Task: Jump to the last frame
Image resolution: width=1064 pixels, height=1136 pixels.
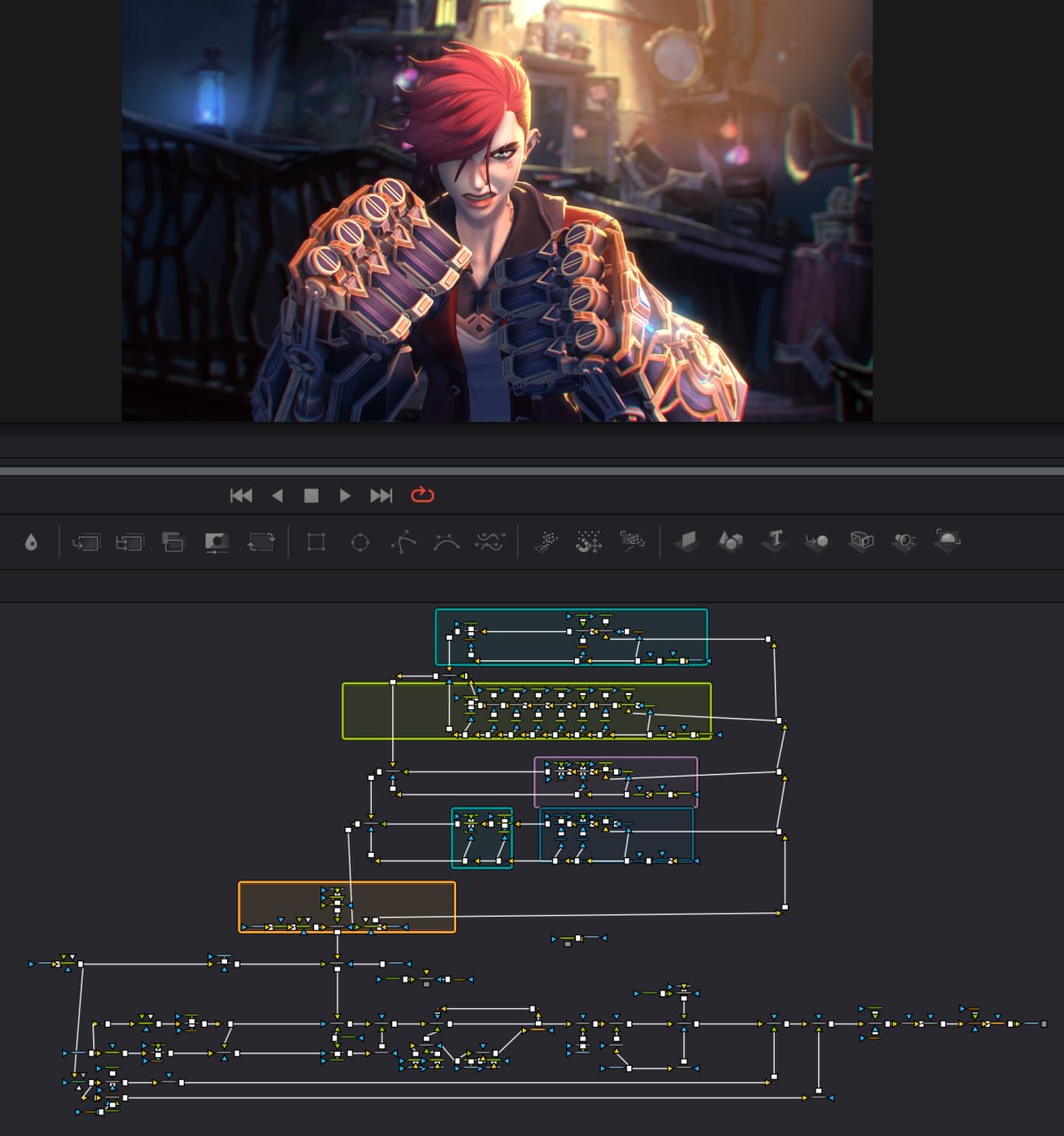Action: [x=381, y=495]
